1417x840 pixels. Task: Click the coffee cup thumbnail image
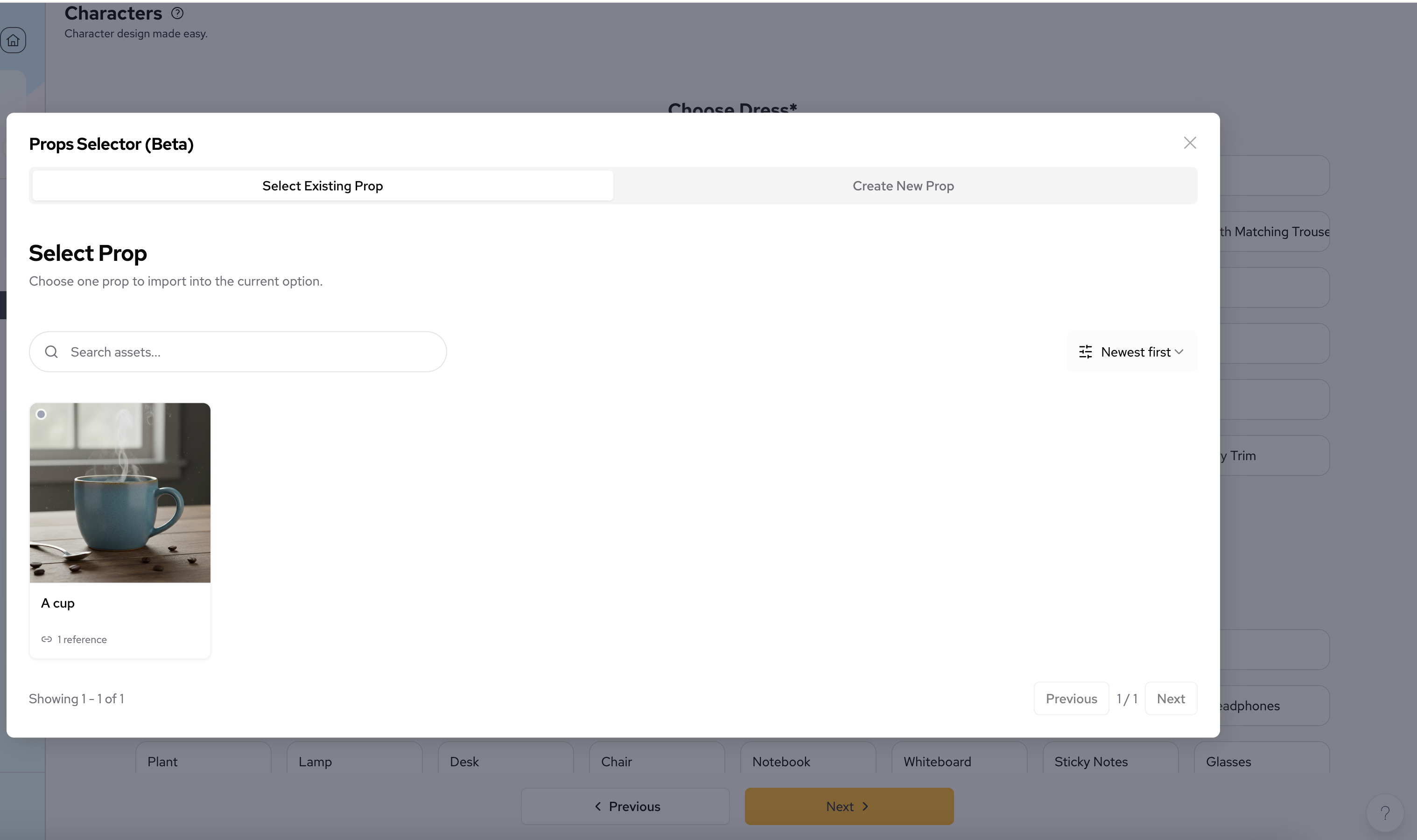coord(120,492)
